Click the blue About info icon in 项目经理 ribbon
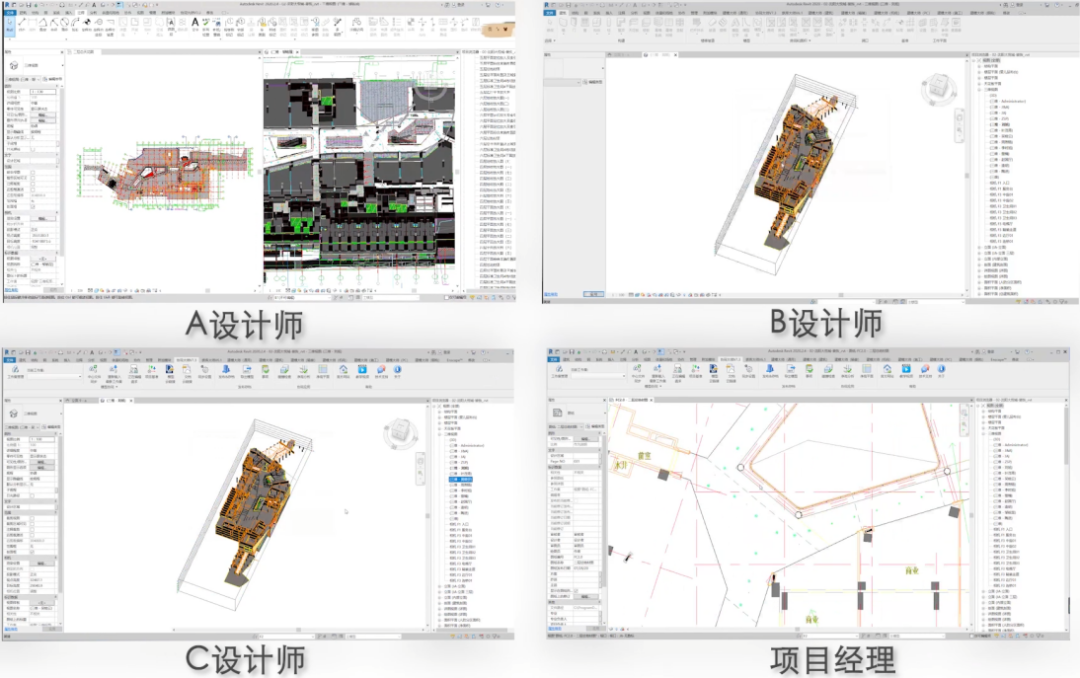Viewport: 1080px width, 678px height. 941,369
